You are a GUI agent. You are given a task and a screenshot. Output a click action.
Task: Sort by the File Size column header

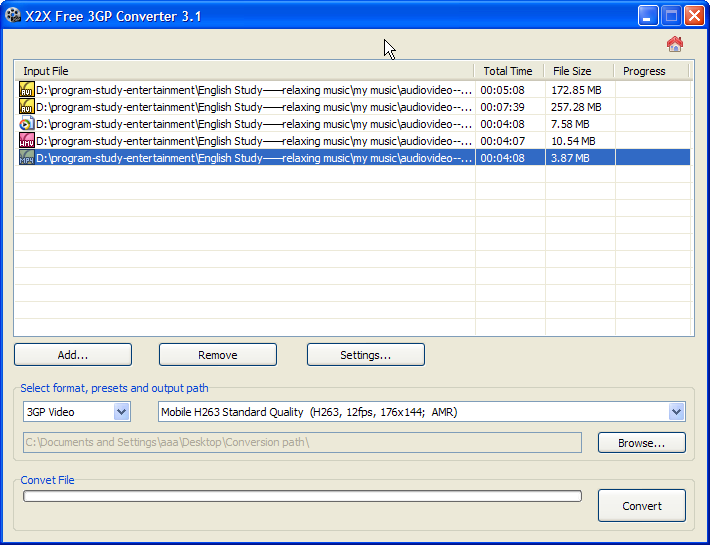[x=579, y=71]
